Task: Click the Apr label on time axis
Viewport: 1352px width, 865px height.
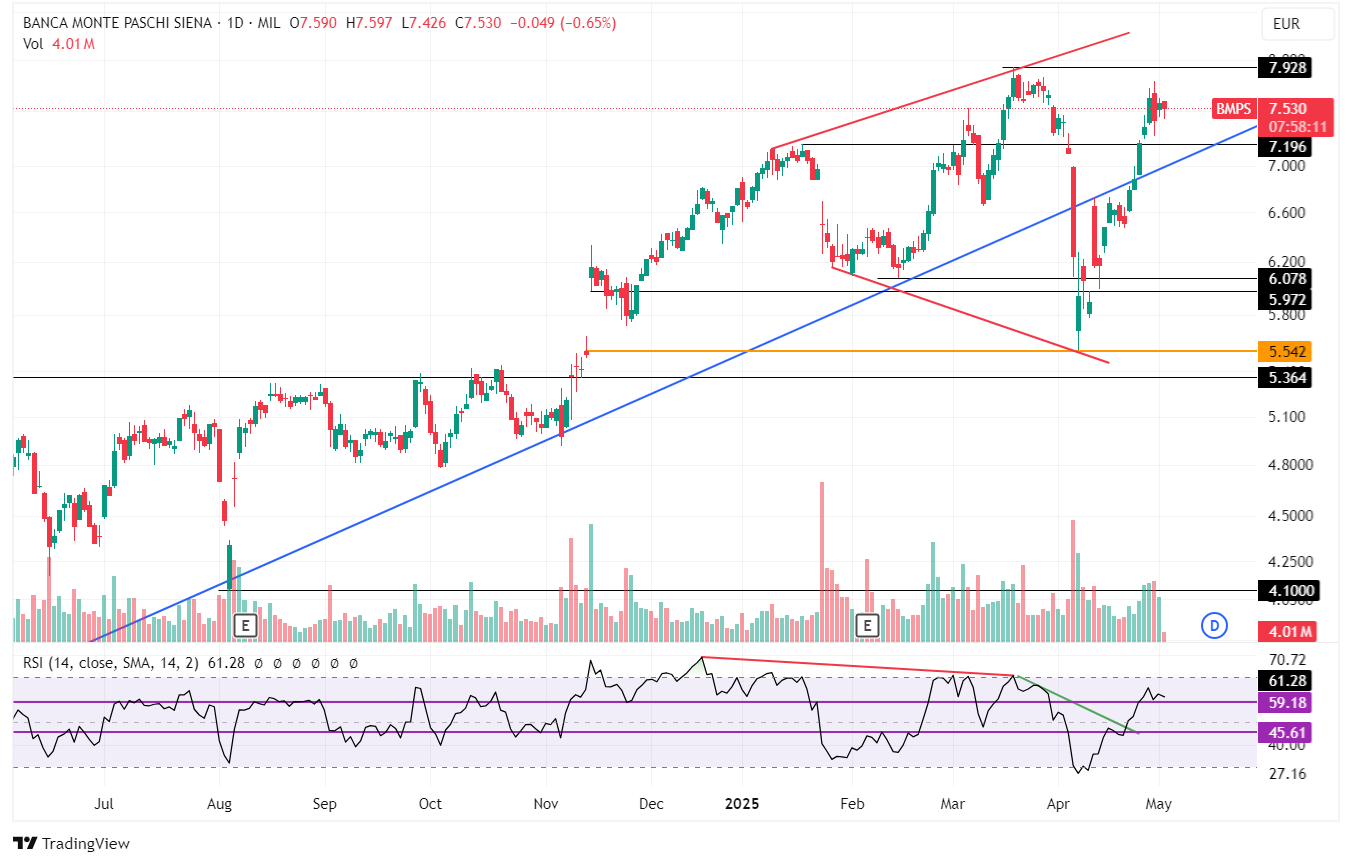Action: 1057,803
